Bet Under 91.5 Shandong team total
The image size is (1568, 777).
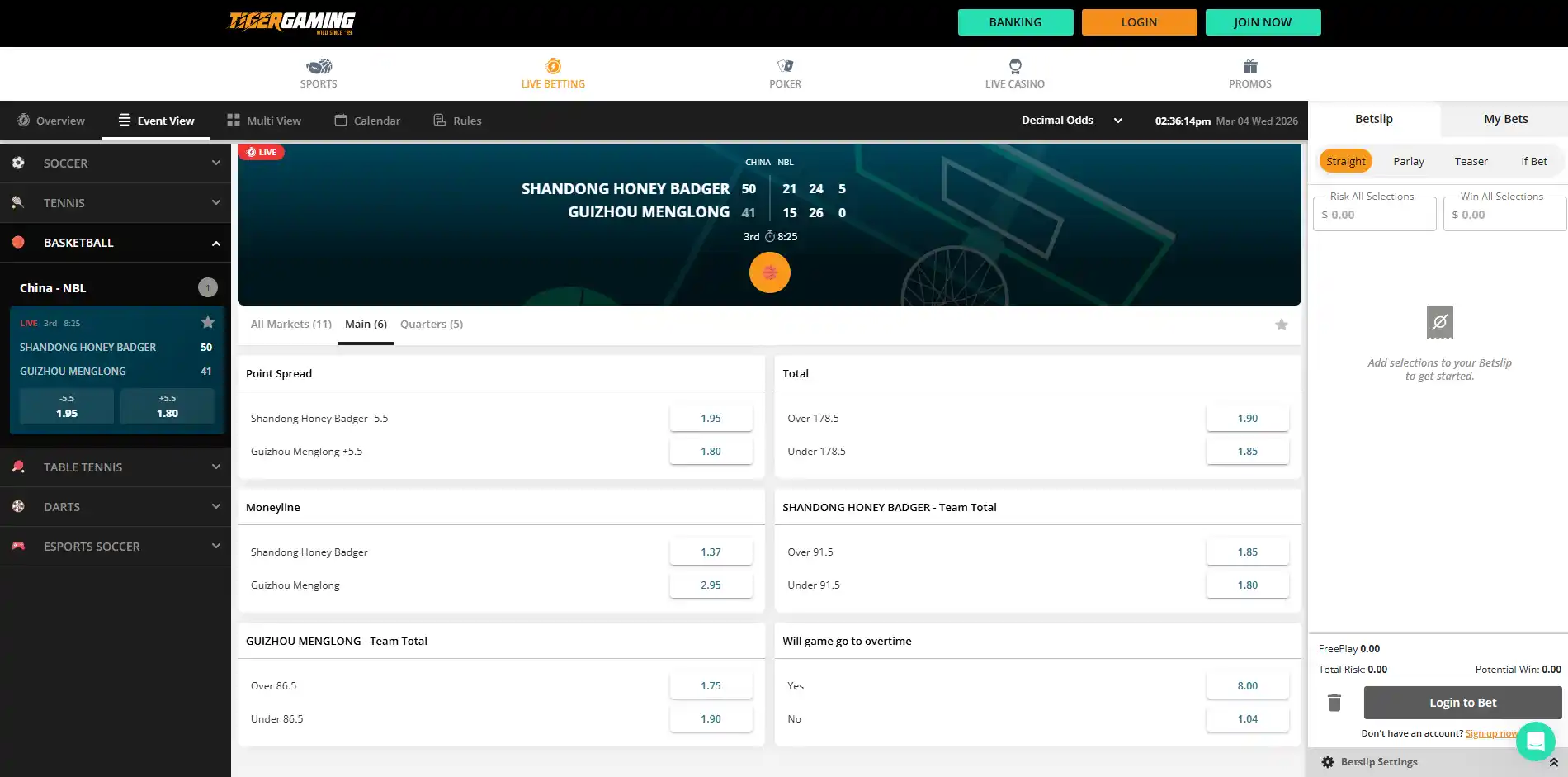(1247, 585)
